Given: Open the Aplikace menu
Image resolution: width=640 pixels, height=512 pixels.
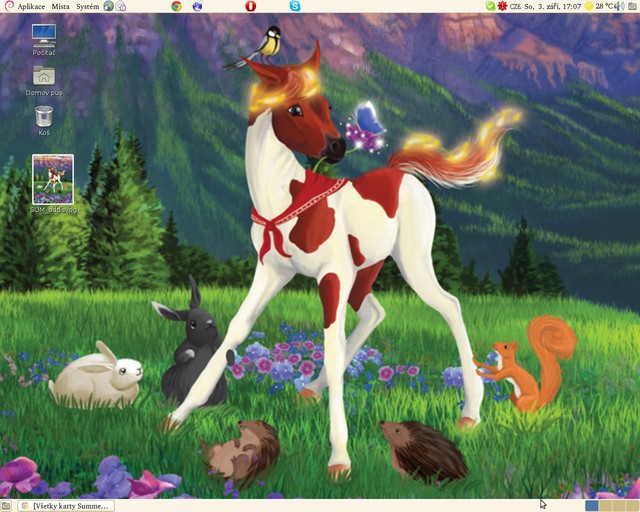Looking at the screenshot, I should (31, 7).
